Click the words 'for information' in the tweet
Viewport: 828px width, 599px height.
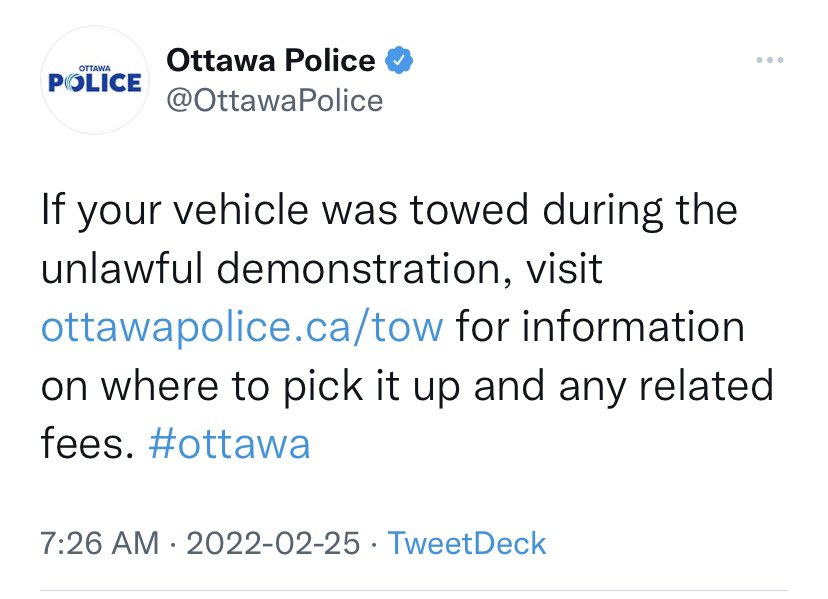point(600,328)
